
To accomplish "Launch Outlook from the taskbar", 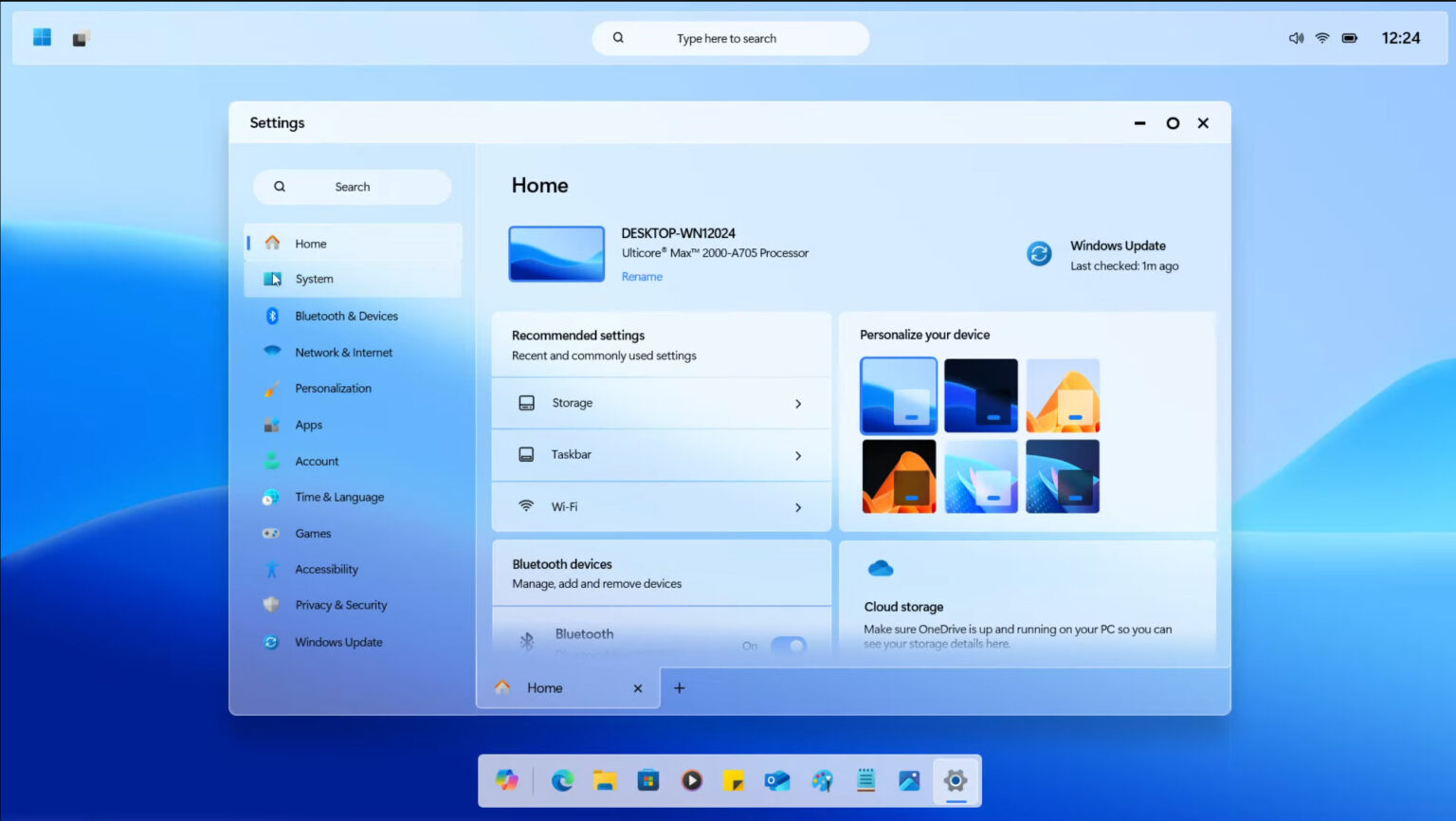I will pyautogui.click(x=778, y=780).
